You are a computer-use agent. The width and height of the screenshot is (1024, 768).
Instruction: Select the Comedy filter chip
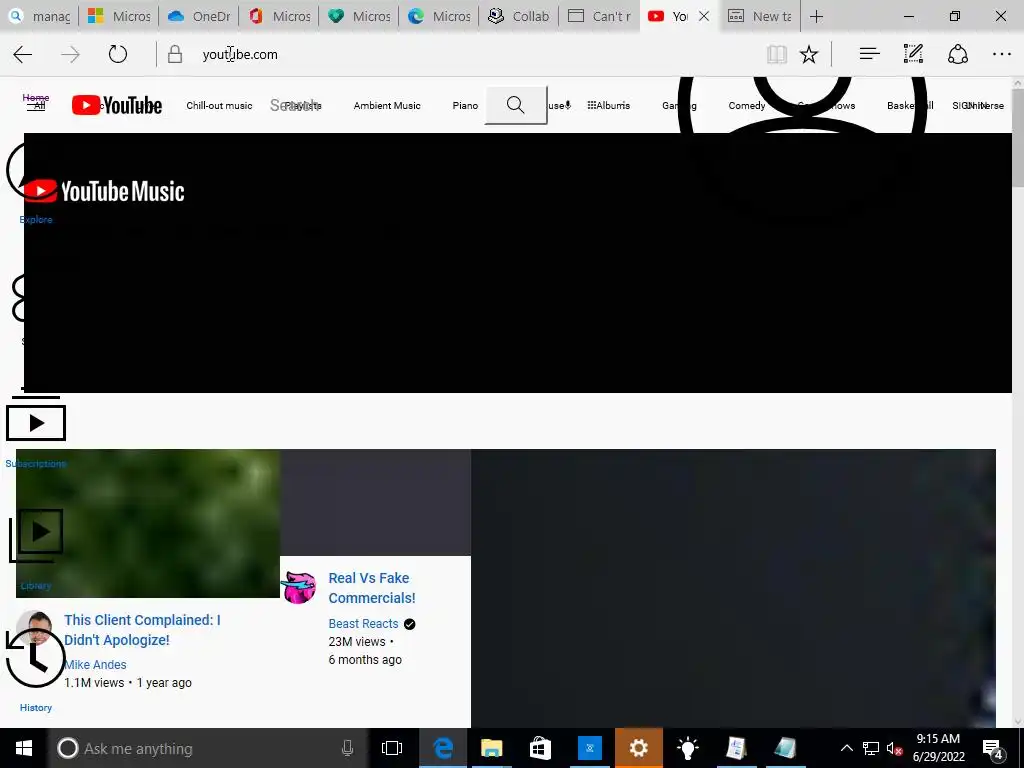[x=746, y=105]
